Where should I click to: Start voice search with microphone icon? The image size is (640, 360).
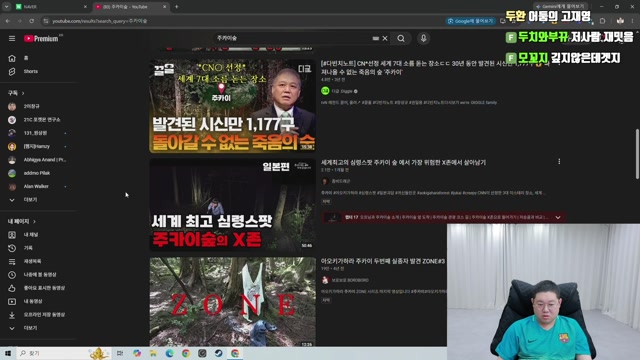tap(424, 38)
